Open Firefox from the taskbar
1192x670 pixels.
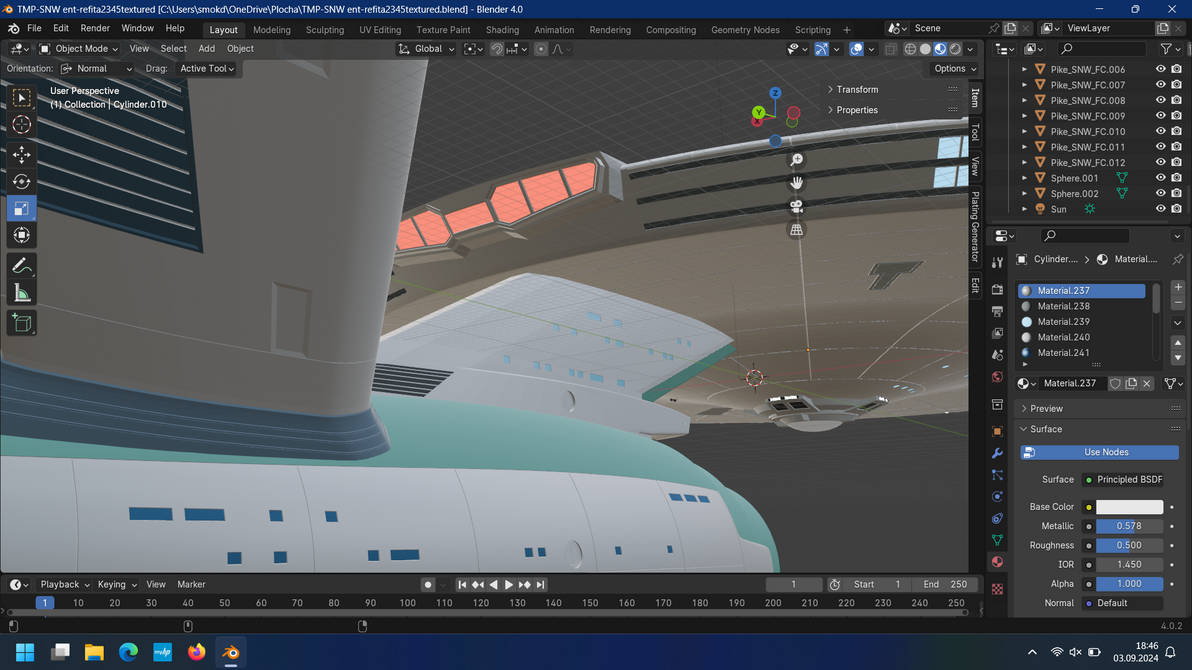tap(196, 652)
